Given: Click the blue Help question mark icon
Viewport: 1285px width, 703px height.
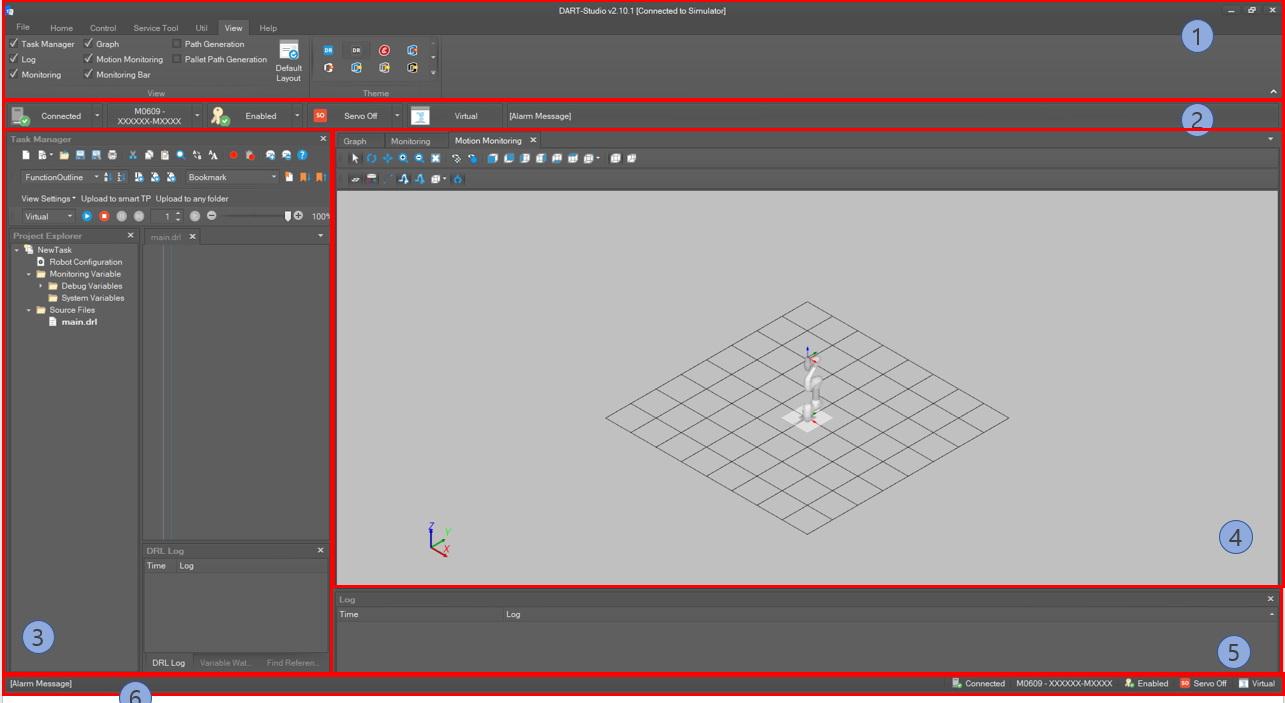Looking at the screenshot, I should pos(302,156).
